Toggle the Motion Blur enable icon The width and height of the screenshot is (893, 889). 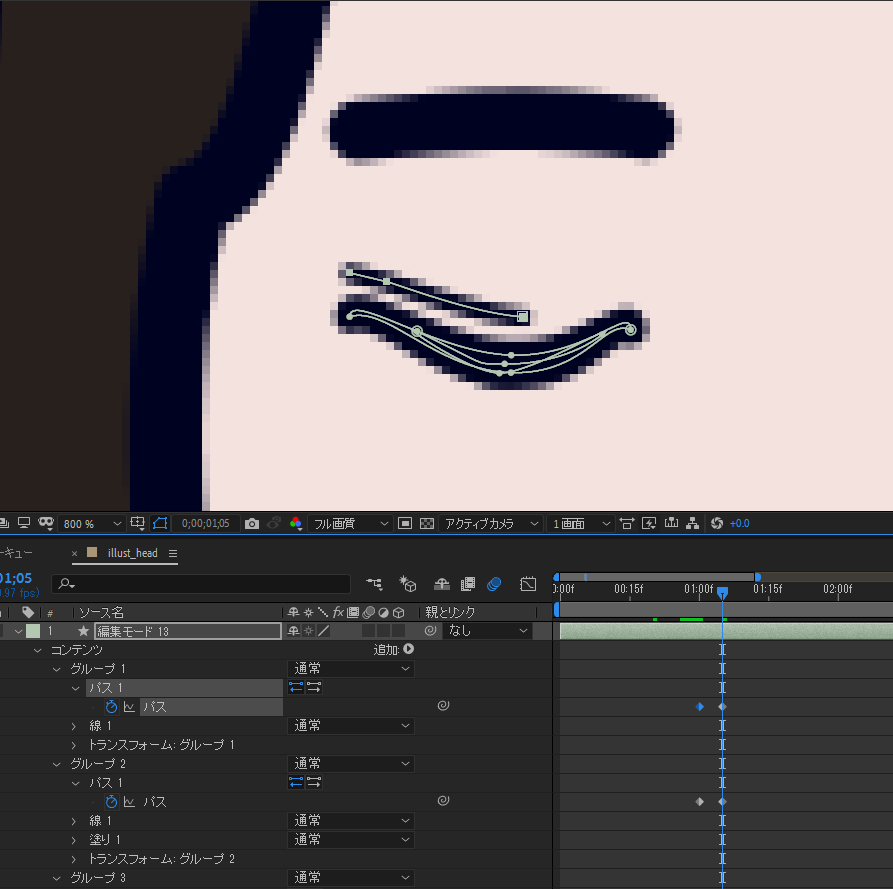point(494,584)
